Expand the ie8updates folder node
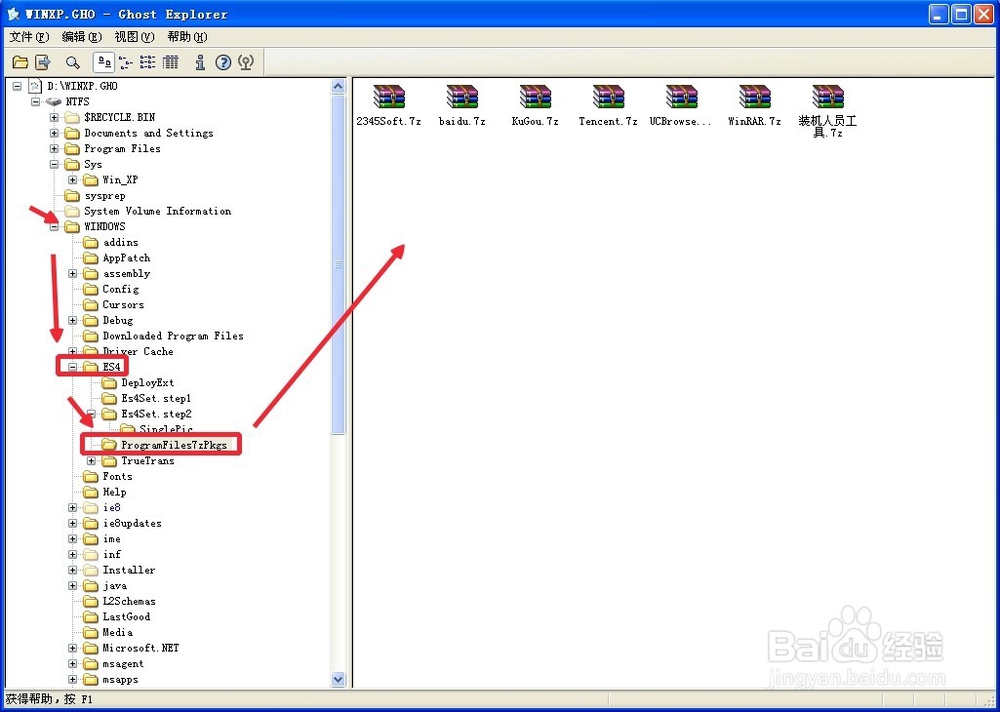Screen dimensions: 1000x712 click(x=73, y=523)
